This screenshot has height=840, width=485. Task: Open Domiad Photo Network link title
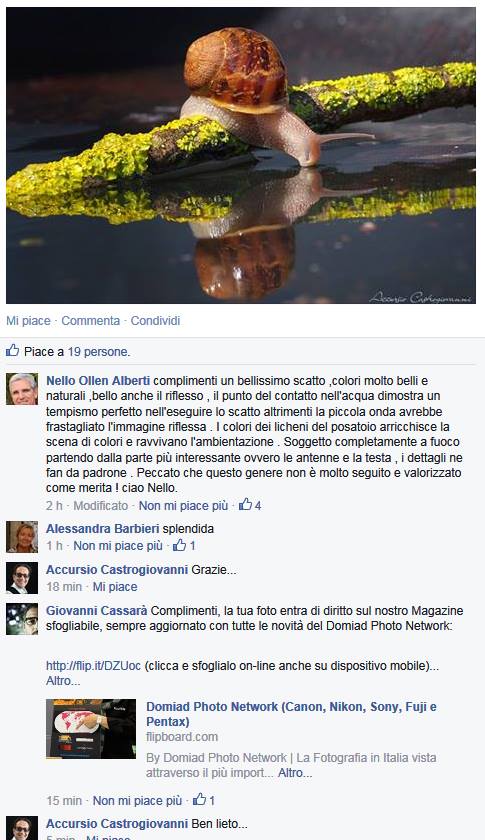[x=292, y=714]
